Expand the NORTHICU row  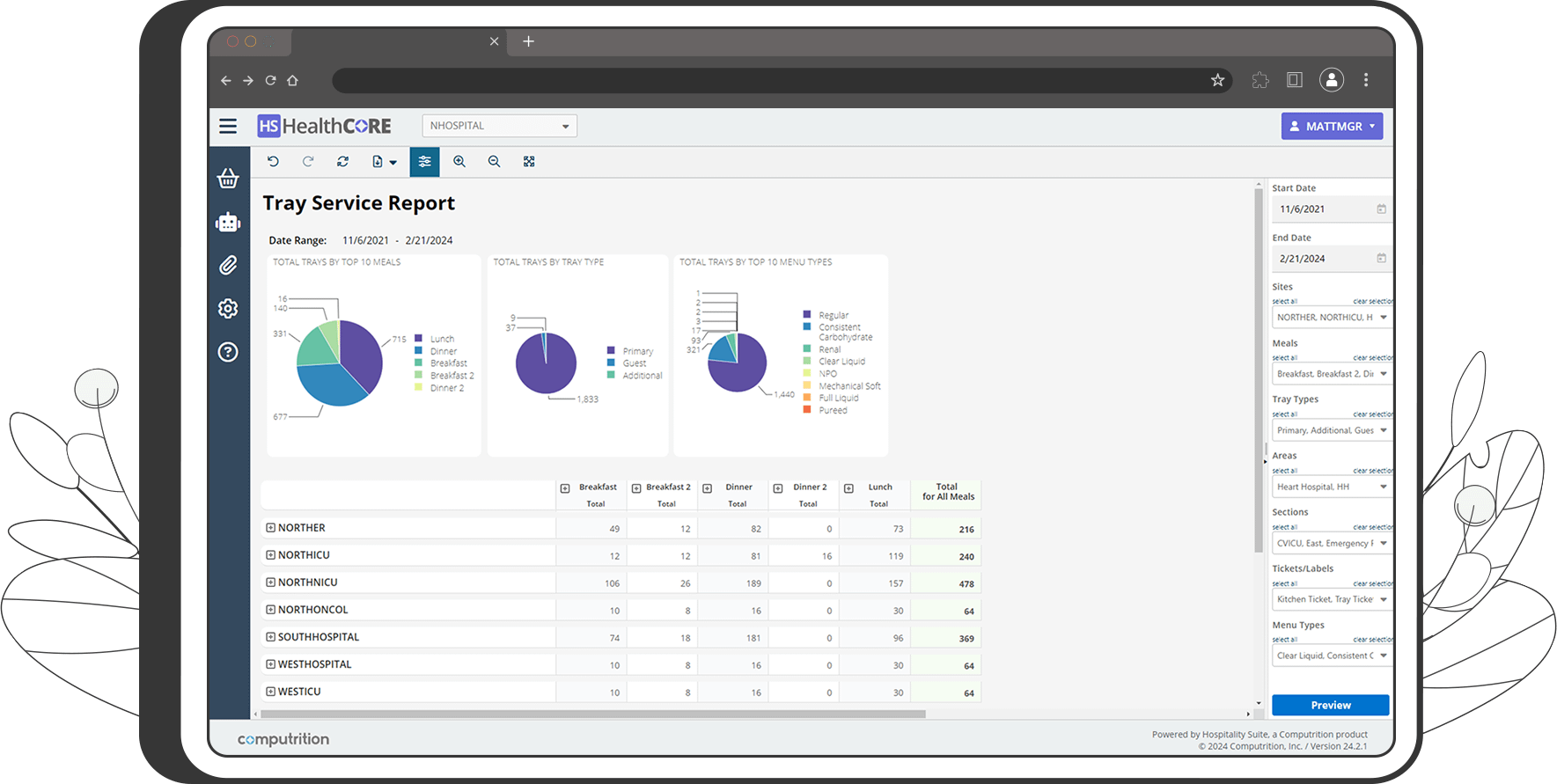(x=271, y=555)
